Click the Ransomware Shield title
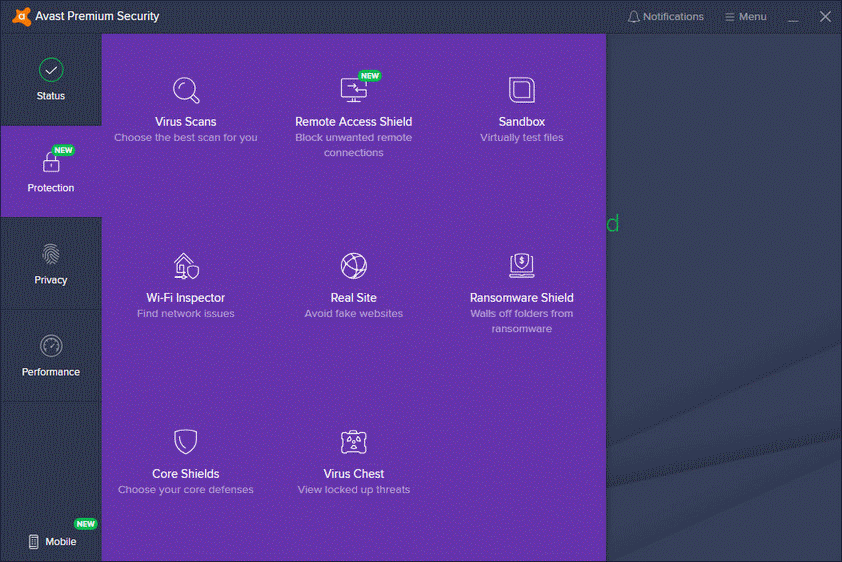 click(x=521, y=298)
